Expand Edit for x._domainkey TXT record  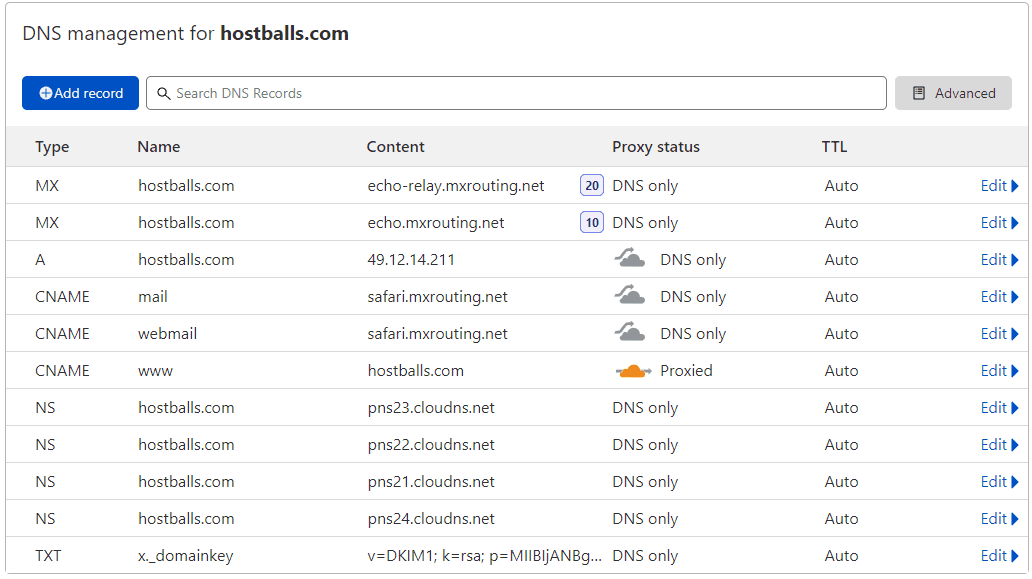pos(999,555)
